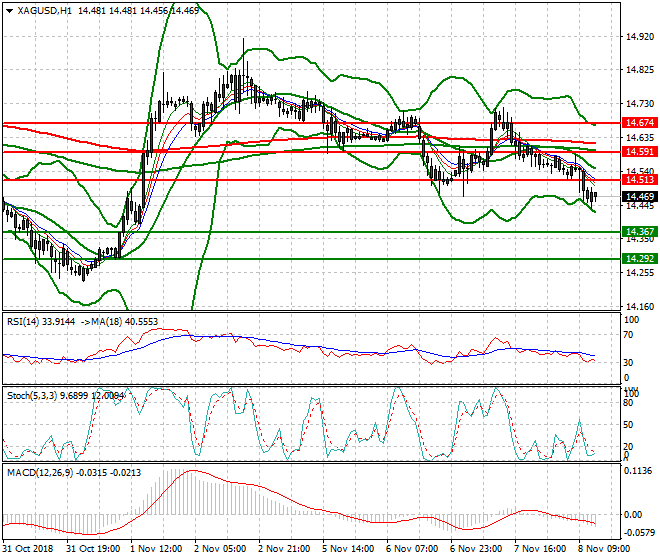660x560 pixels.
Task: Click the 14.674 red resistance price tag
Action: pyautogui.click(x=638, y=123)
